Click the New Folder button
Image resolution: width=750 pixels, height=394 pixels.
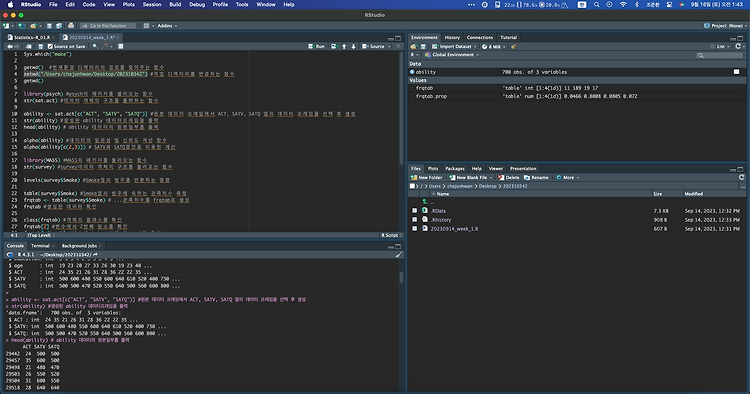427,177
